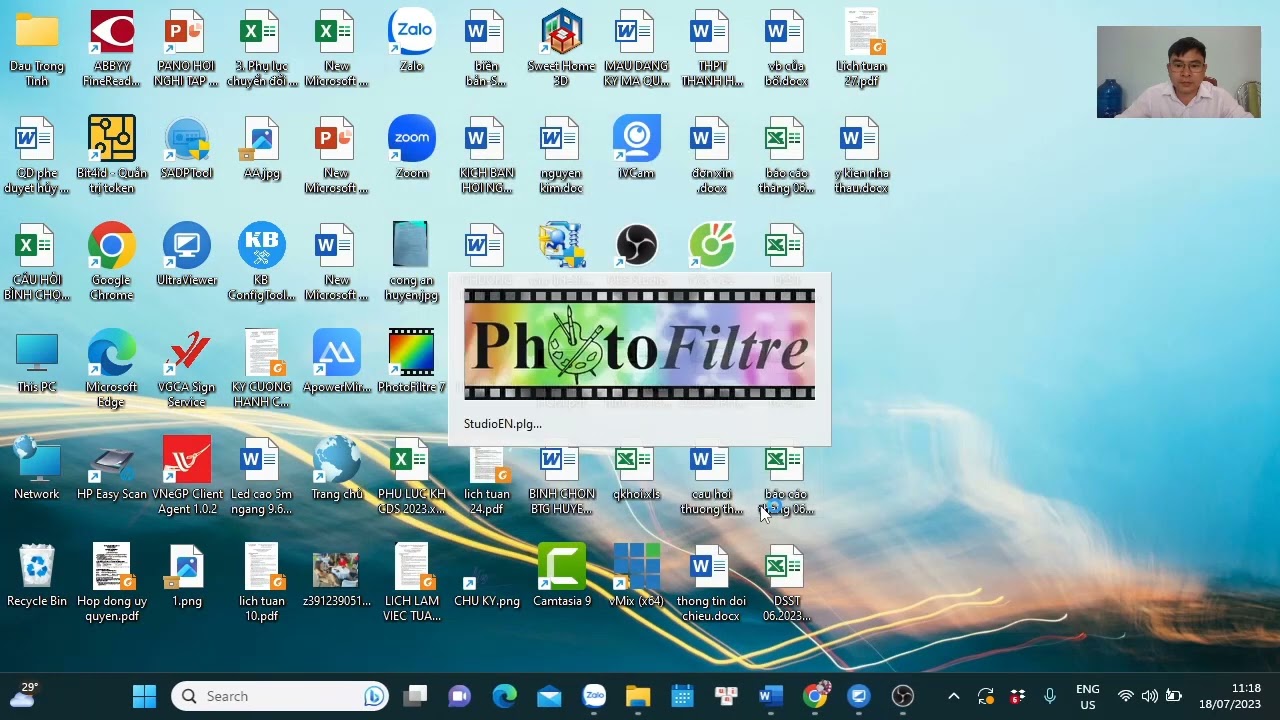Screen dimensions: 1280x720
Task: Open y kien nha thau.docx
Action: click(861, 155)
